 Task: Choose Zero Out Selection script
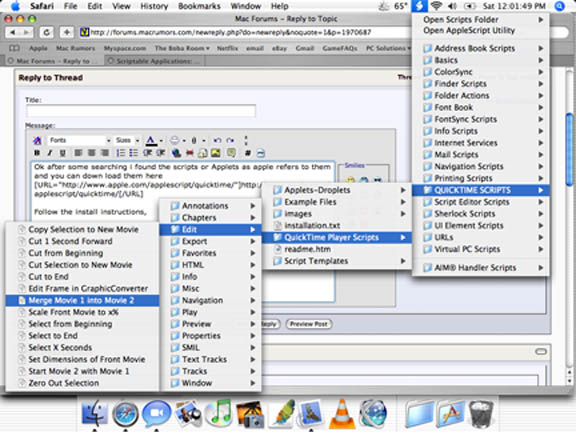click(x=82, y=383)
